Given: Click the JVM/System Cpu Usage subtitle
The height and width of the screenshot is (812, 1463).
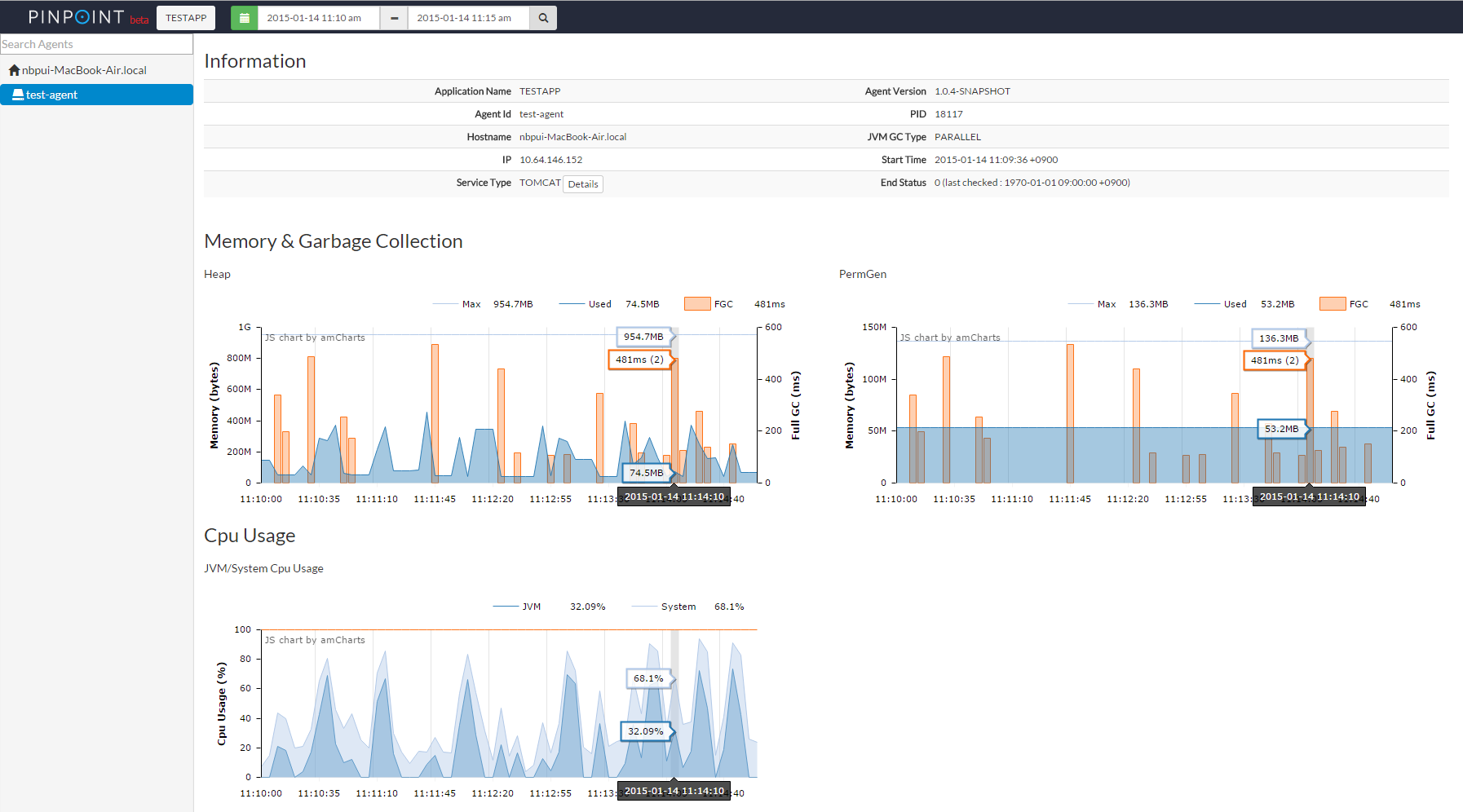Looking at the screenshot, I should point(263,568).
